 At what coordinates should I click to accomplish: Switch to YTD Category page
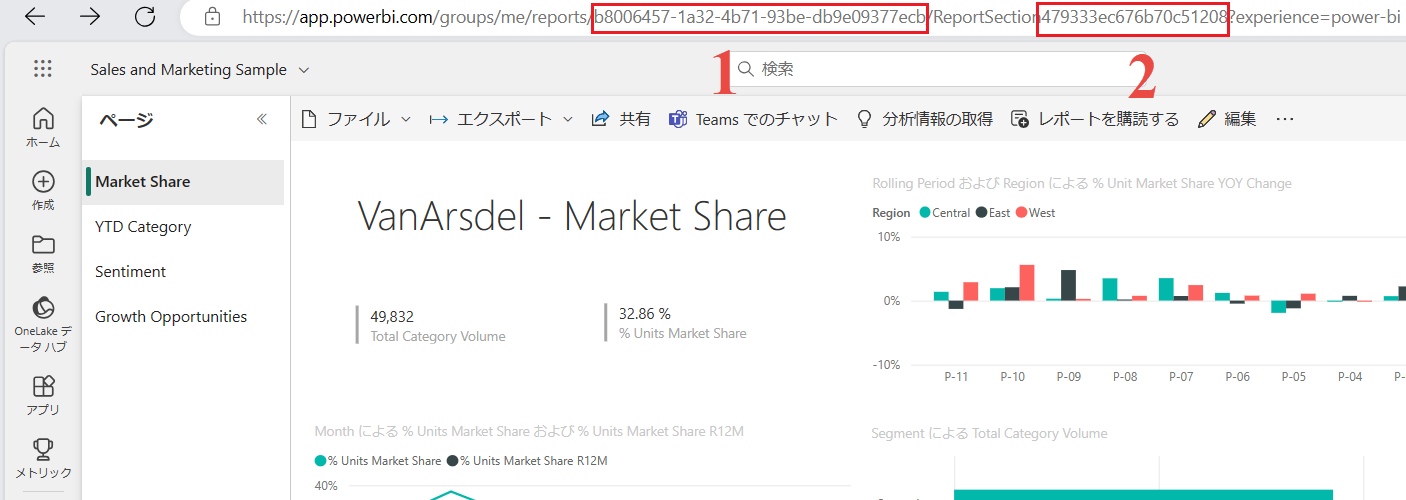(184, 227)
